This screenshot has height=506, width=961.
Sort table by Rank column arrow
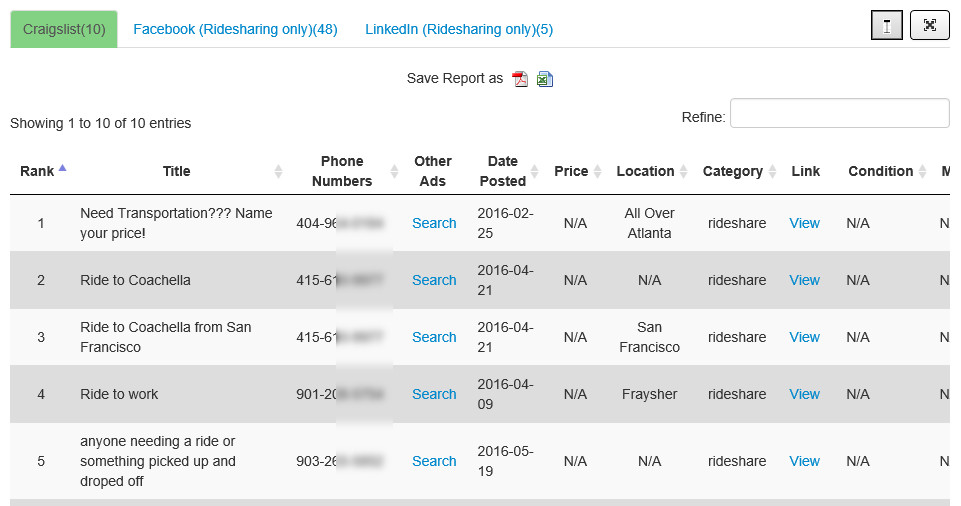coord(62,169)
